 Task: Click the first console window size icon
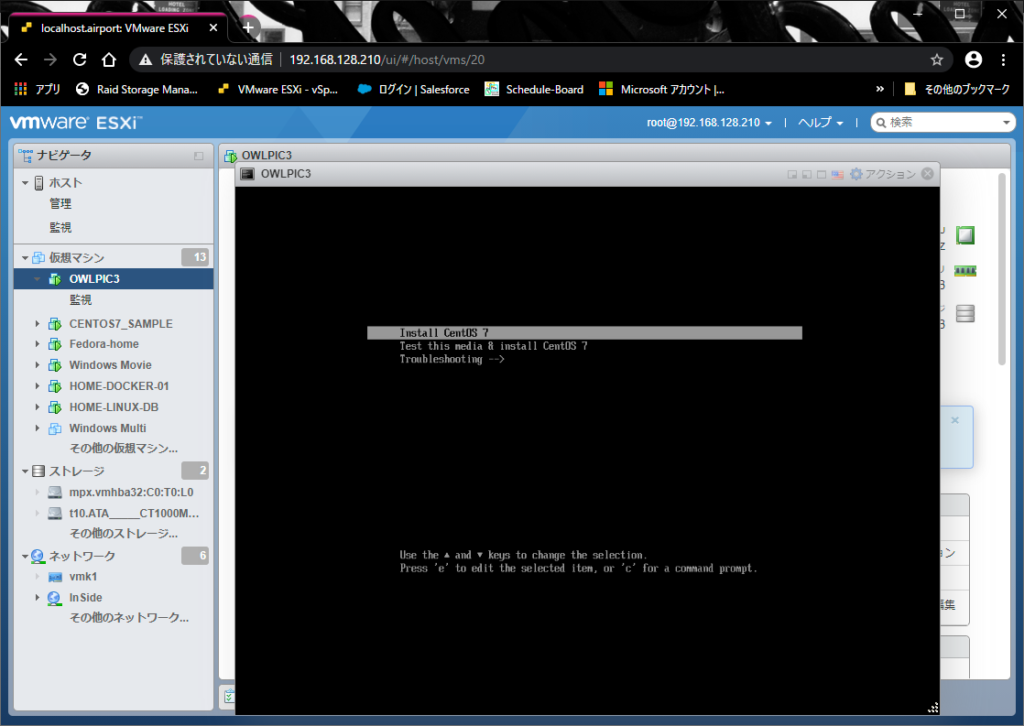[792, 174]
